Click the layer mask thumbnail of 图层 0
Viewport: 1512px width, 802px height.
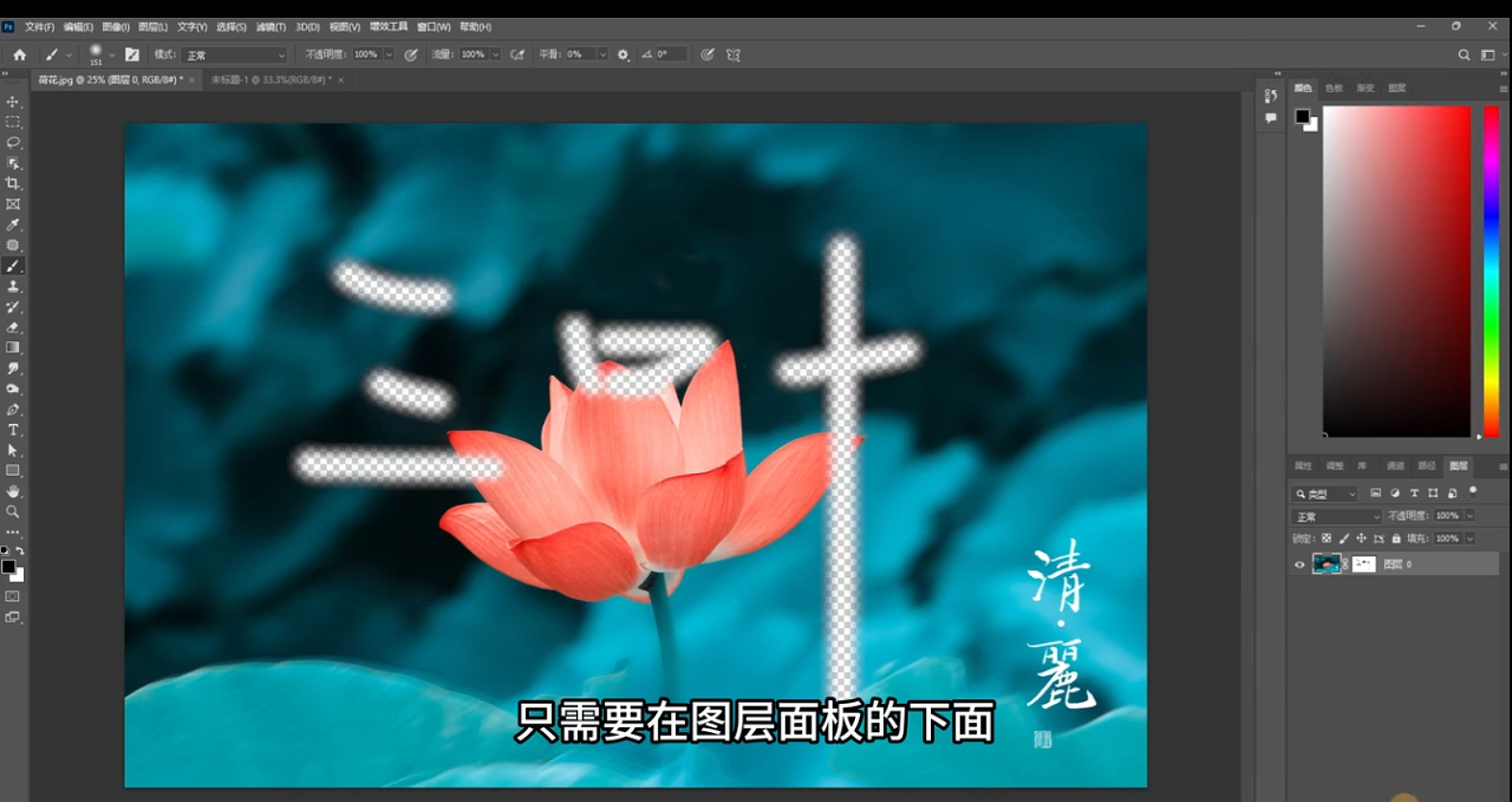click(x=1364, y=565)
